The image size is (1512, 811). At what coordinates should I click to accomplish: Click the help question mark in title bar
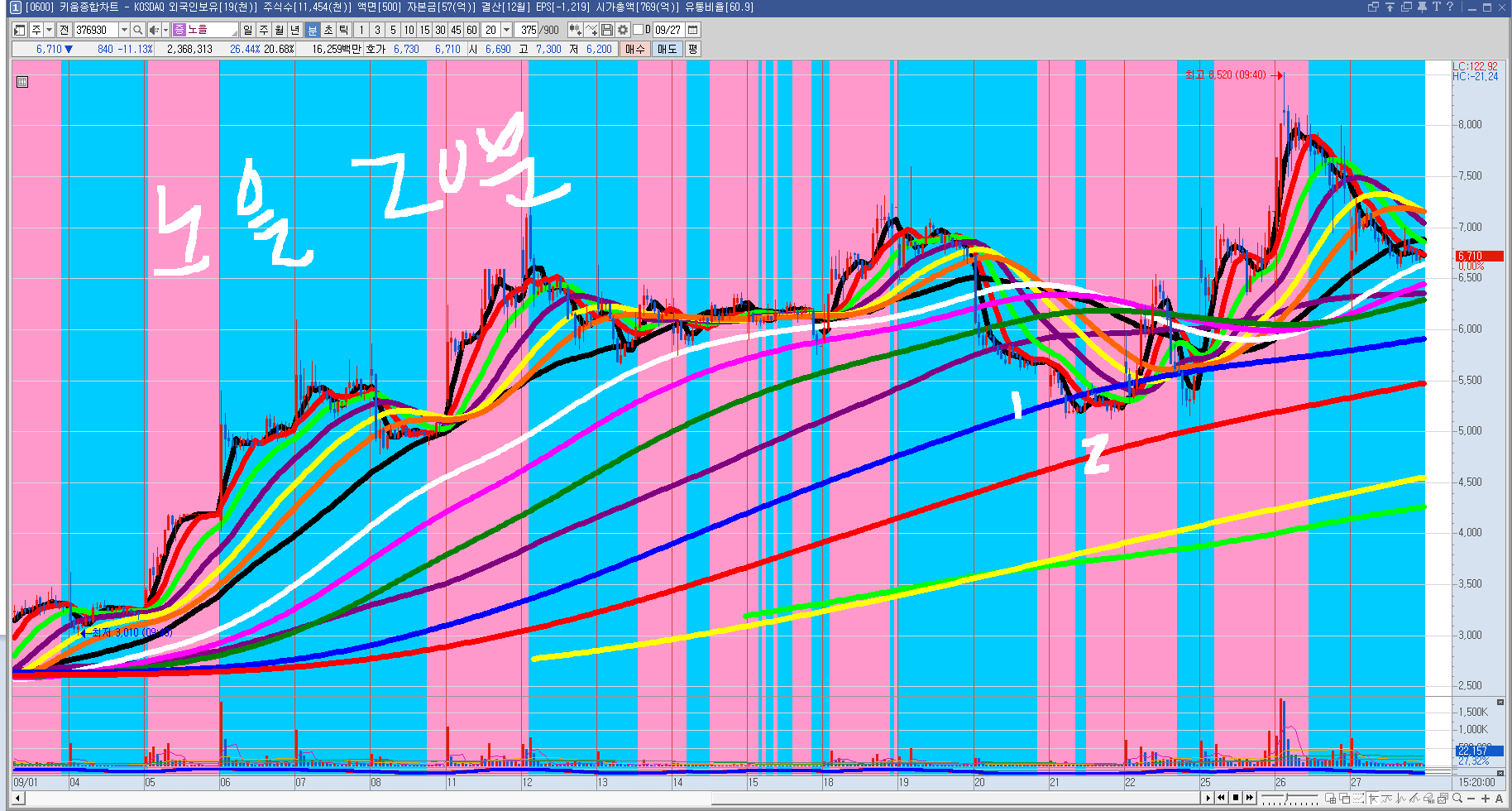click(x=1450, y=7)
